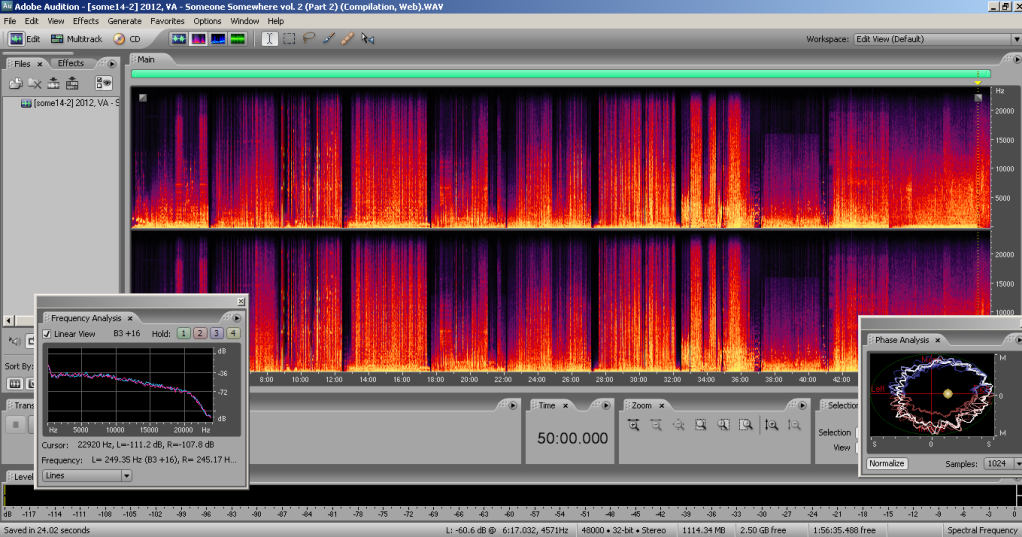This screenshot has height=537, width=1022.
Task: Open the Effects menu
Action: coord(86,20)
